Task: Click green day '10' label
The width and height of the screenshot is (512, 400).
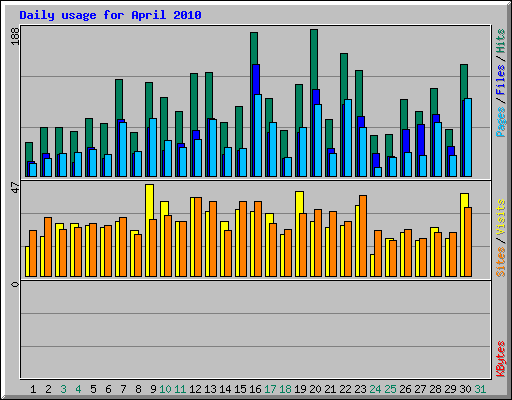Action: click(165, 389)
